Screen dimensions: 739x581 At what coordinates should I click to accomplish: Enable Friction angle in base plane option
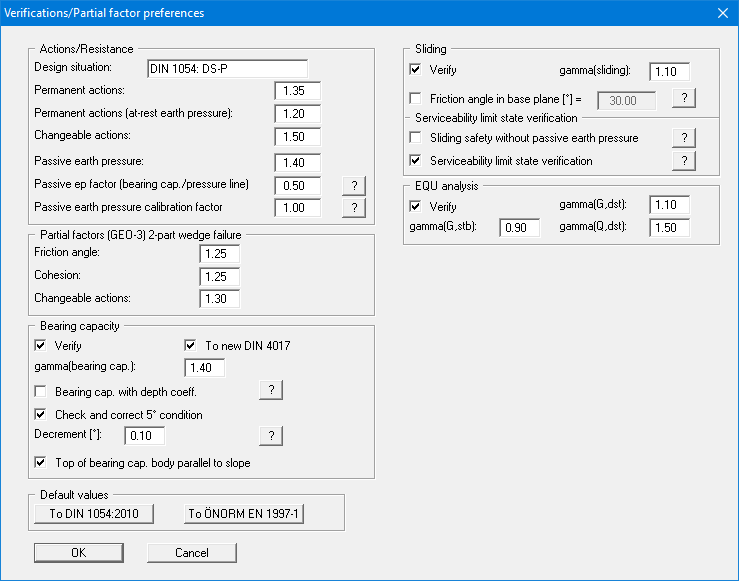416,99
